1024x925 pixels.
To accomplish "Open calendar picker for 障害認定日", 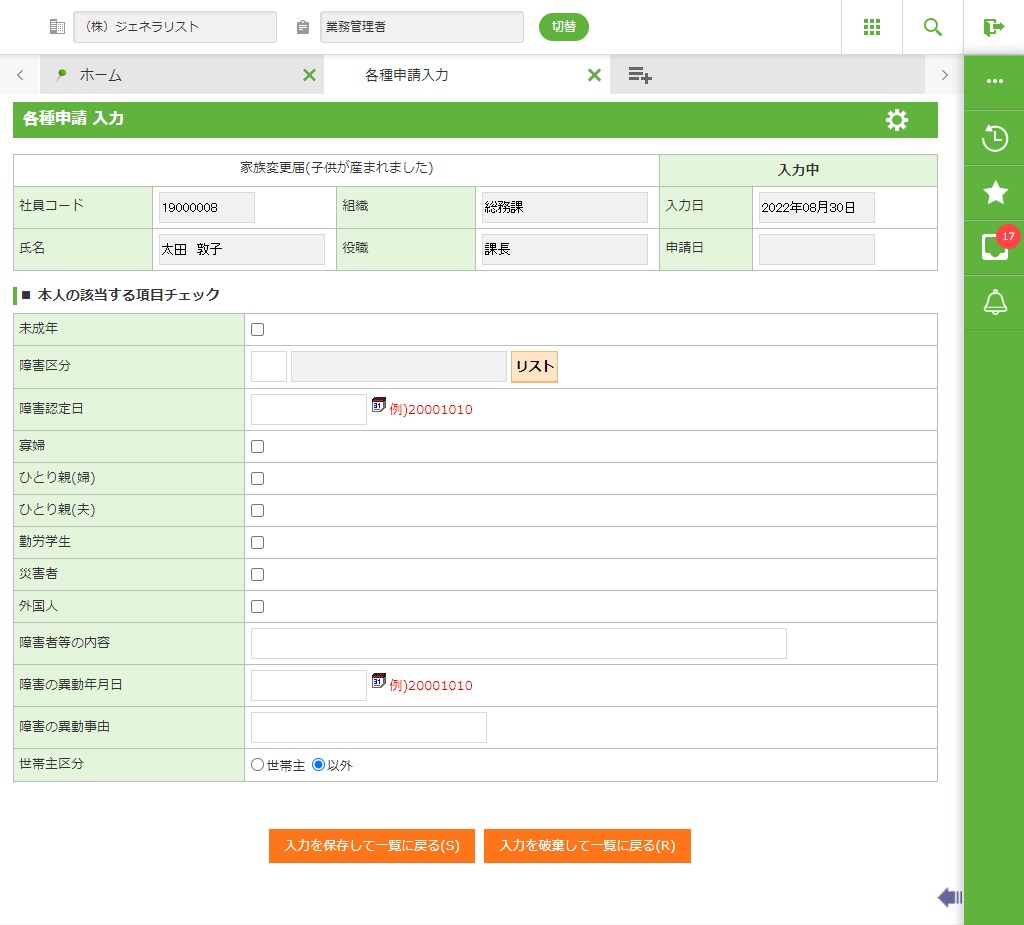I will (x=379, y=404).
